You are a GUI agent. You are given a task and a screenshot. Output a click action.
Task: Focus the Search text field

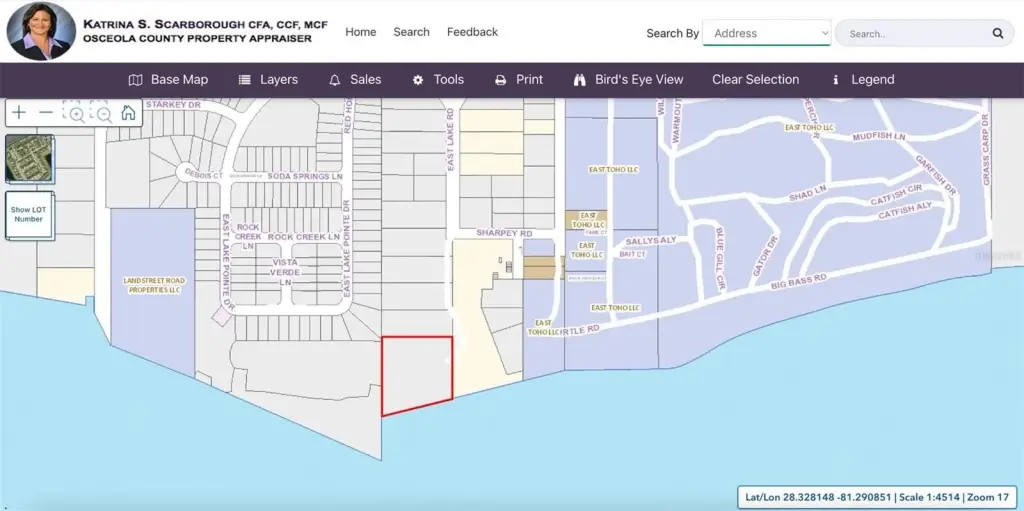[914, 33]
